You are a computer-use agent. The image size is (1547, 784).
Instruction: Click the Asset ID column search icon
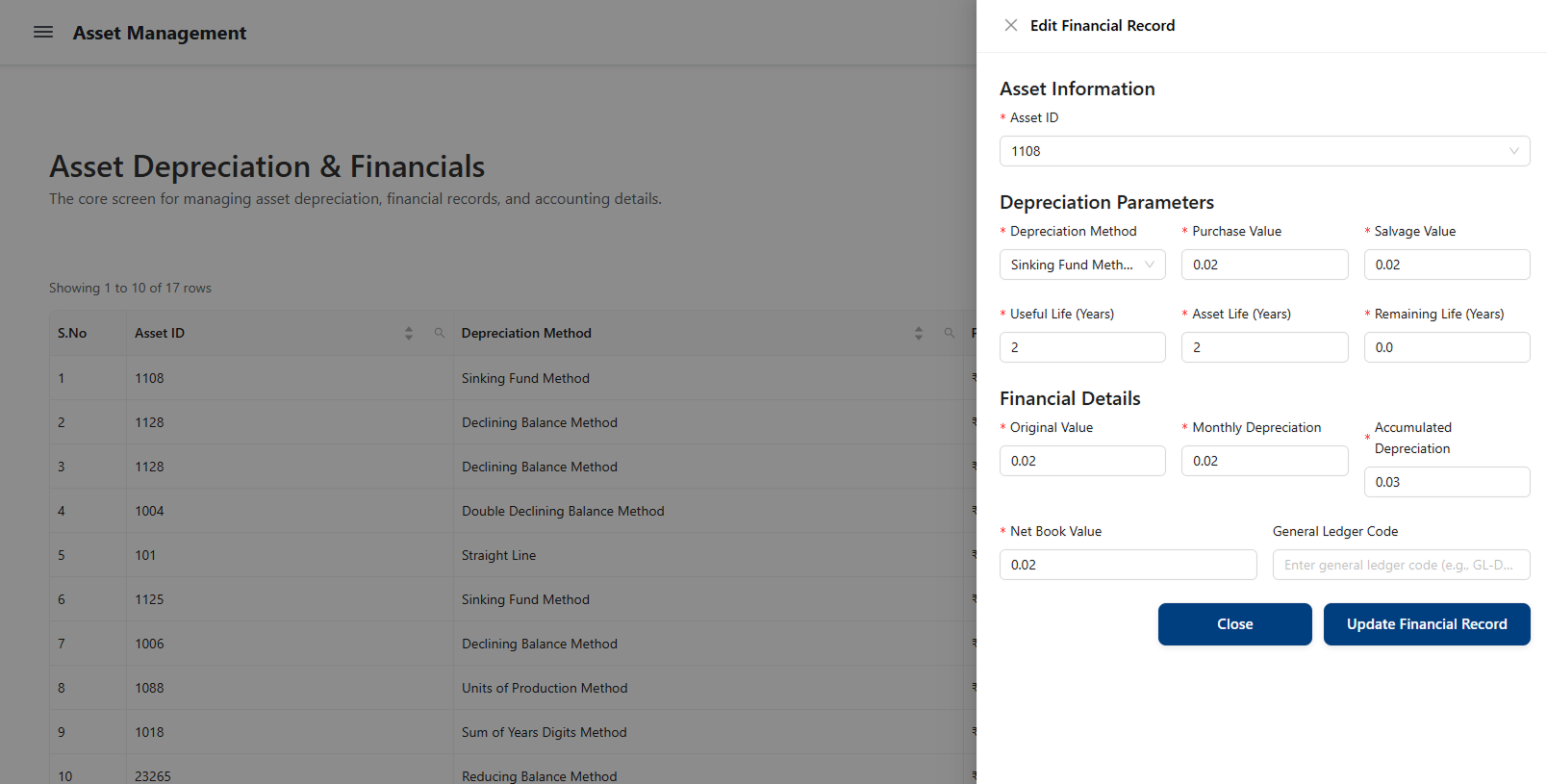click(x=440, y=333)
